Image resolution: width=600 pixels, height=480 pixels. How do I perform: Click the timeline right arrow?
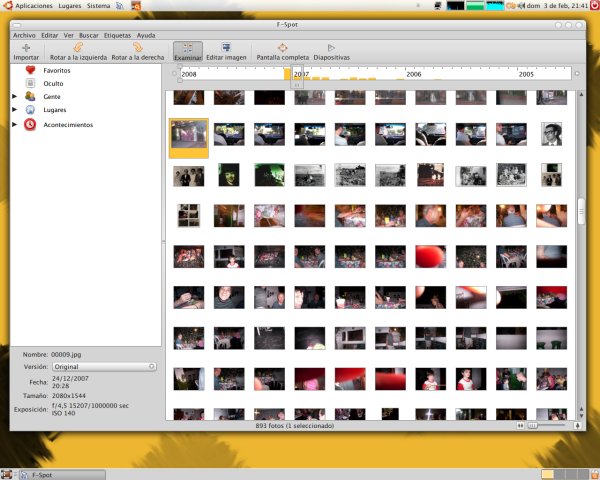click(x=577, y=73)
